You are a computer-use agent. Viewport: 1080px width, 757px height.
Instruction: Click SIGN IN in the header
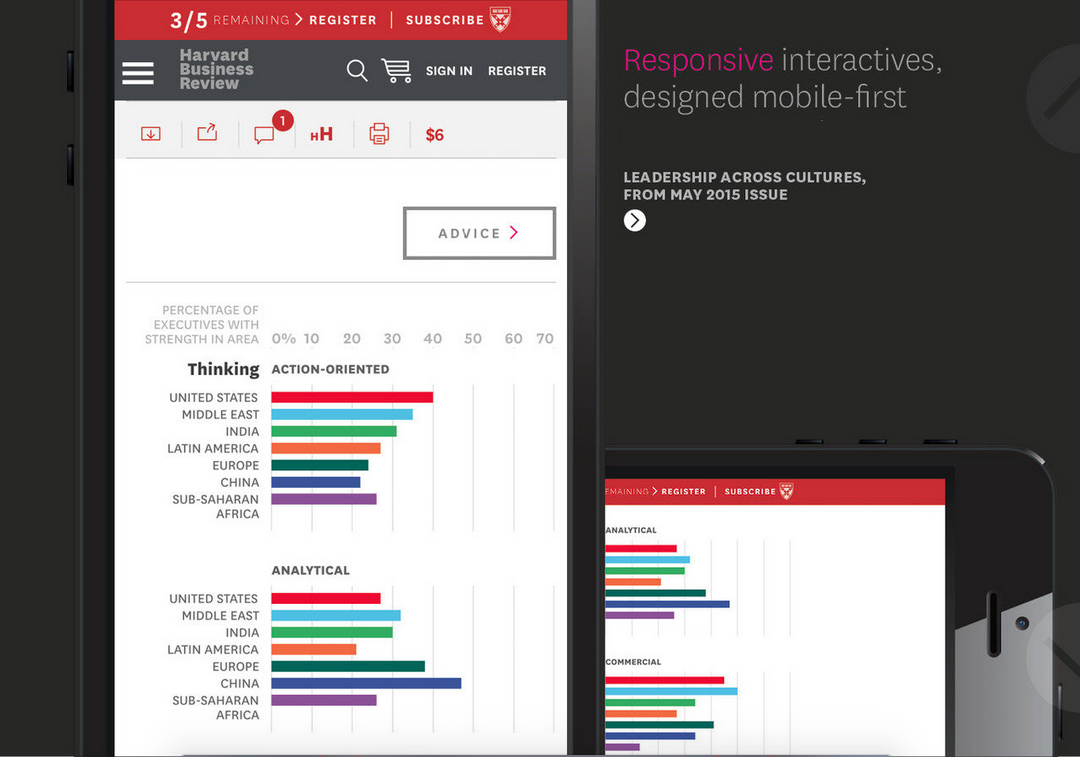point(449,71)
